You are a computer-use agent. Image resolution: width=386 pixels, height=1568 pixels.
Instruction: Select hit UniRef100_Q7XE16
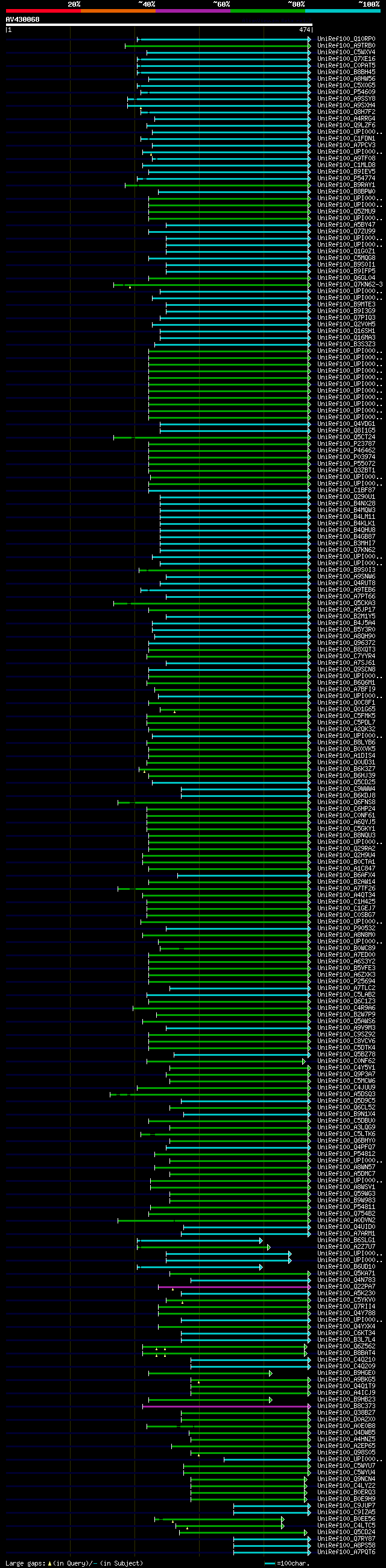346,59
